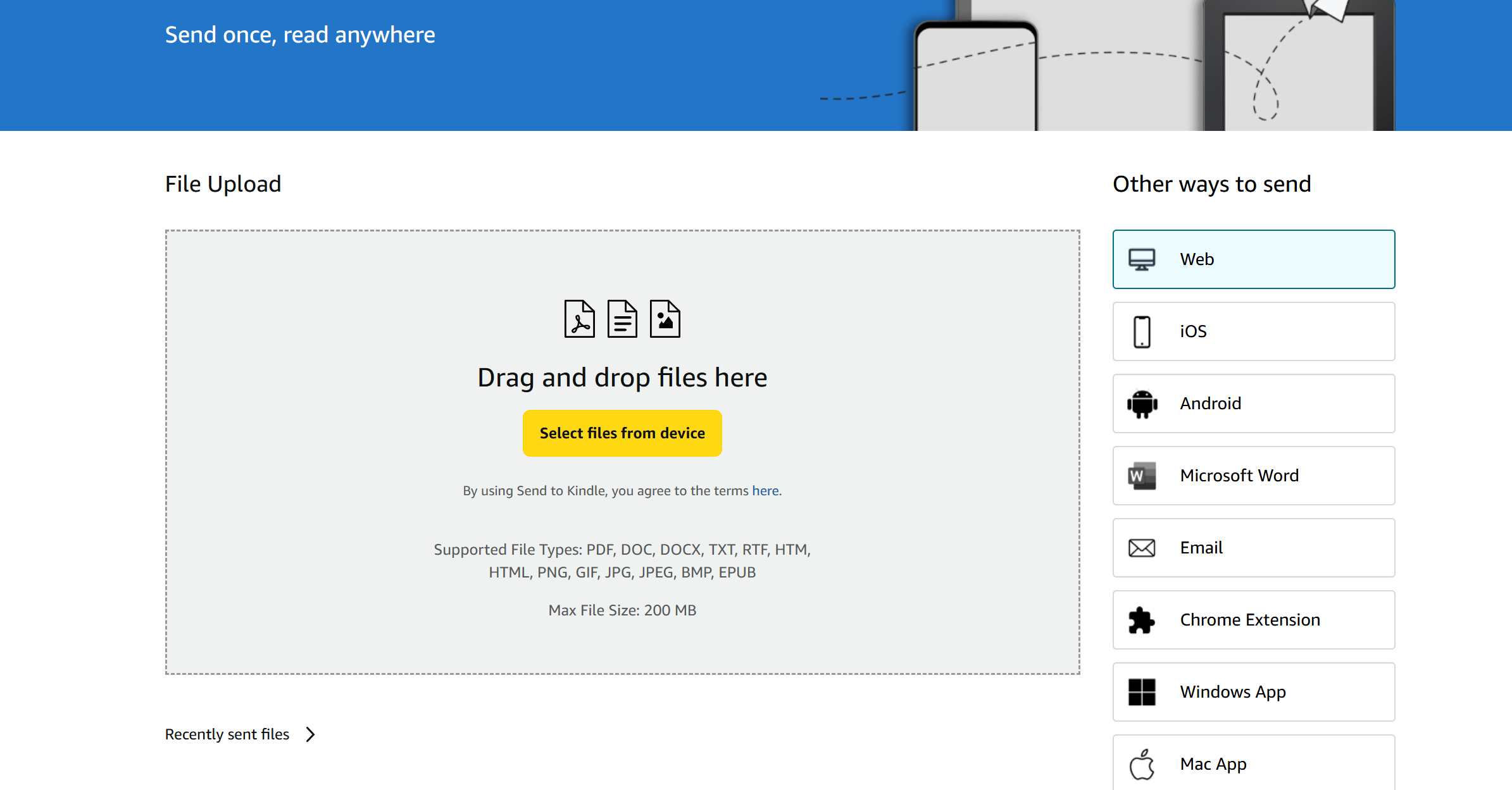Click the Windows logo icon
The height and width of the screenshot is (790, 1512).
pos(1142,692)
